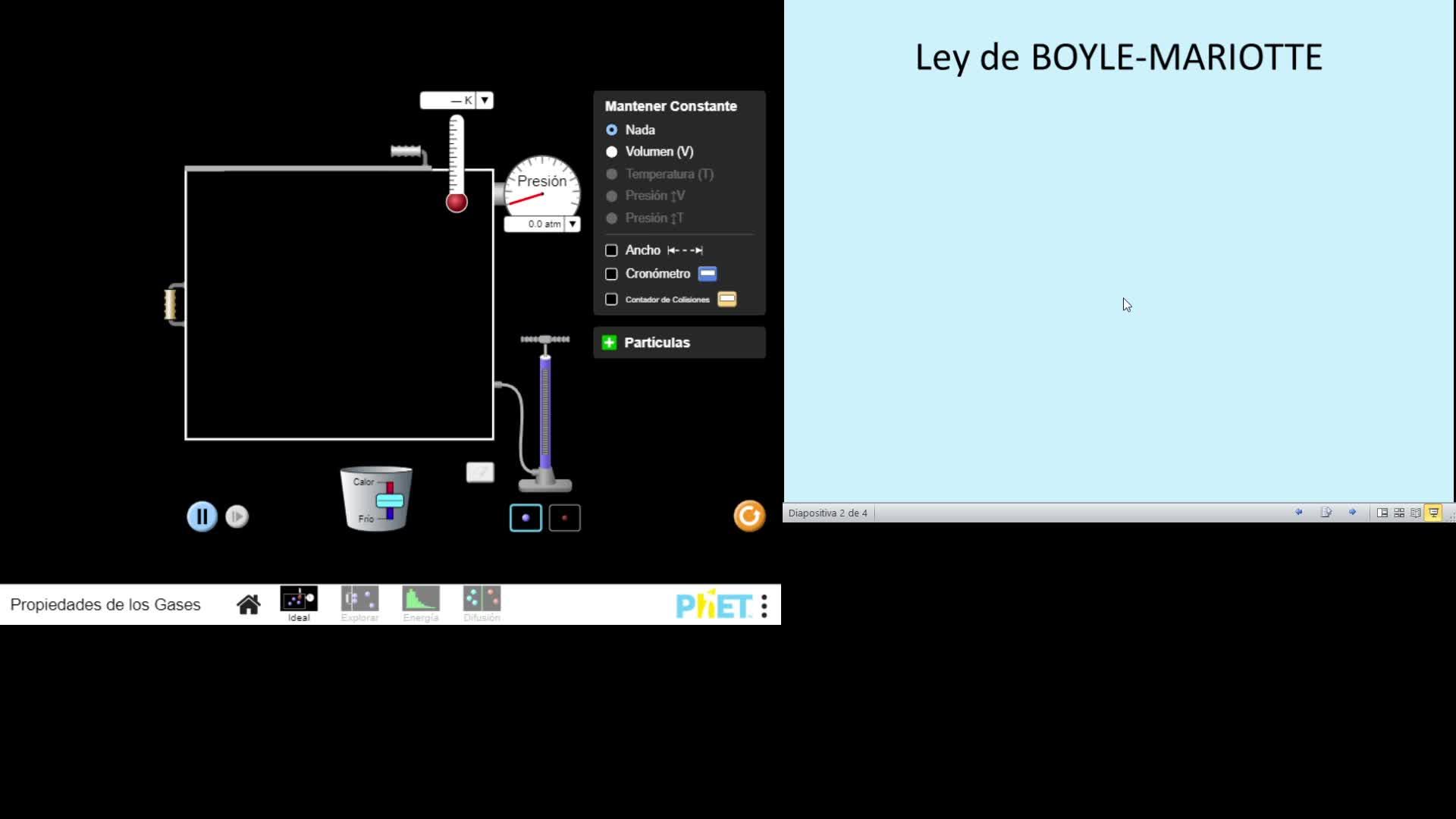The image size is (1456, 819).
Task: Expand the Partículas panel
Action: 609,343
